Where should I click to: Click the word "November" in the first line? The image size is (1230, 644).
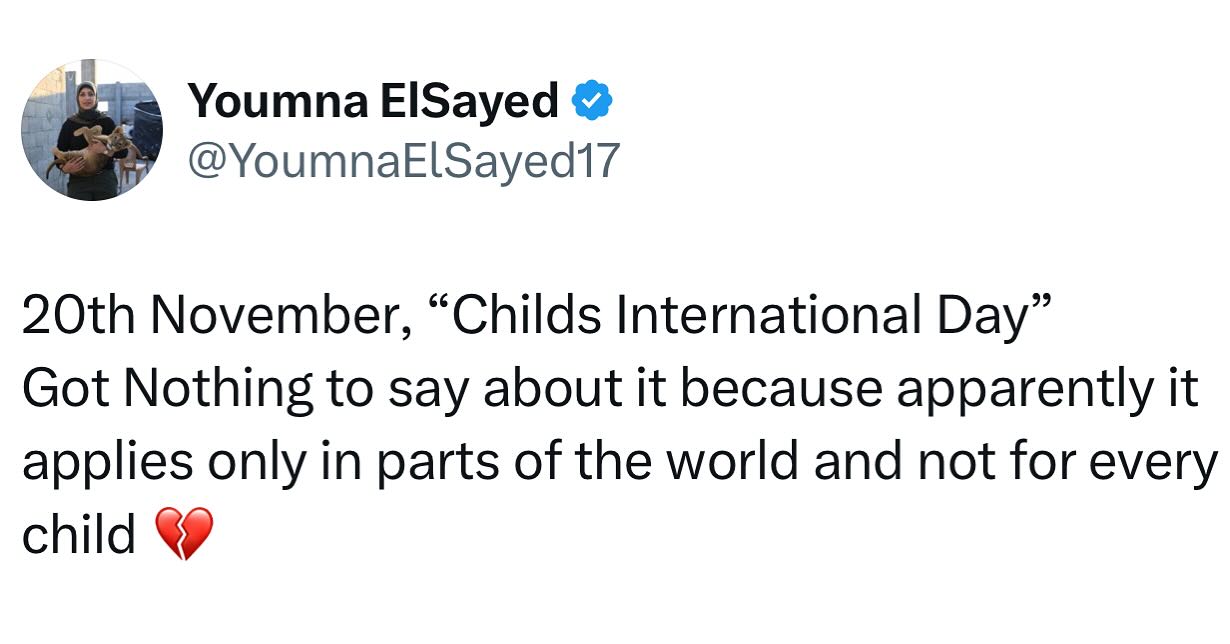(x=263, y=317)
